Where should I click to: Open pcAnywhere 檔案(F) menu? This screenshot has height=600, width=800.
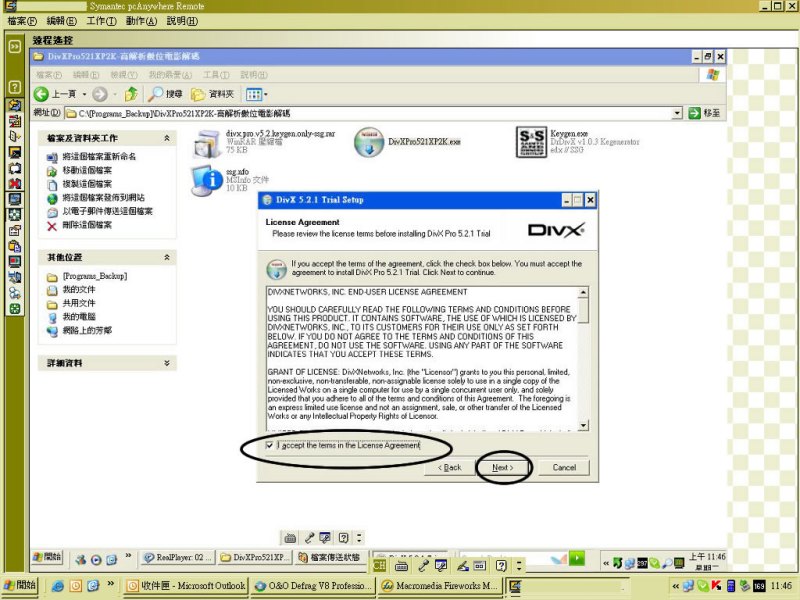click(x=22, y=21)
